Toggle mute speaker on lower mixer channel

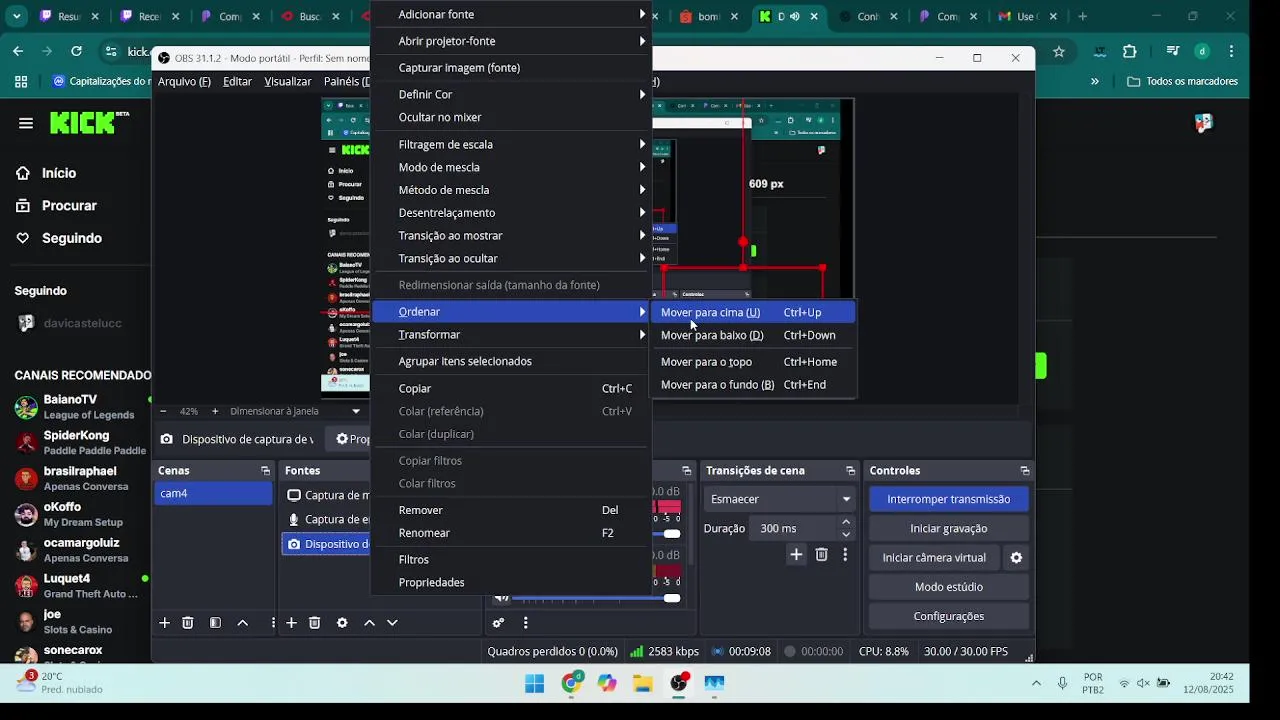coord(502,598)
